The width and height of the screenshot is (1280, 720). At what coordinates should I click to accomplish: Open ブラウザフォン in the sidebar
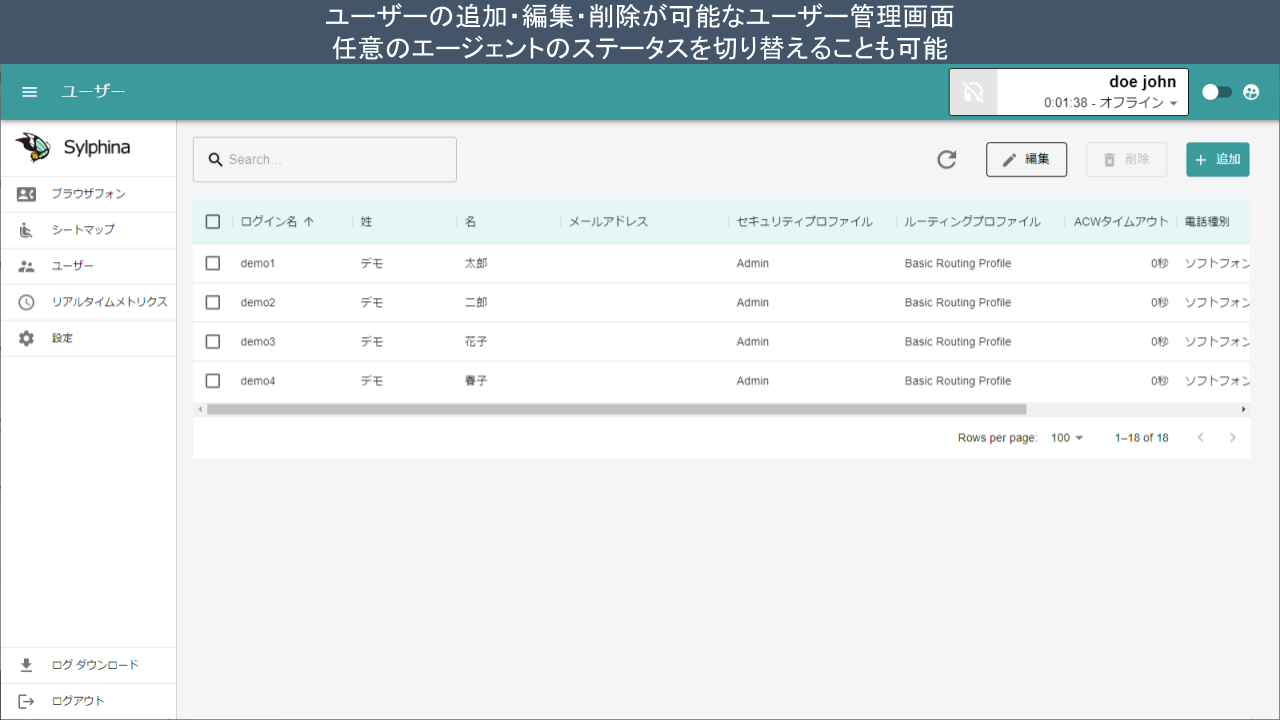(x=88, y=194)
